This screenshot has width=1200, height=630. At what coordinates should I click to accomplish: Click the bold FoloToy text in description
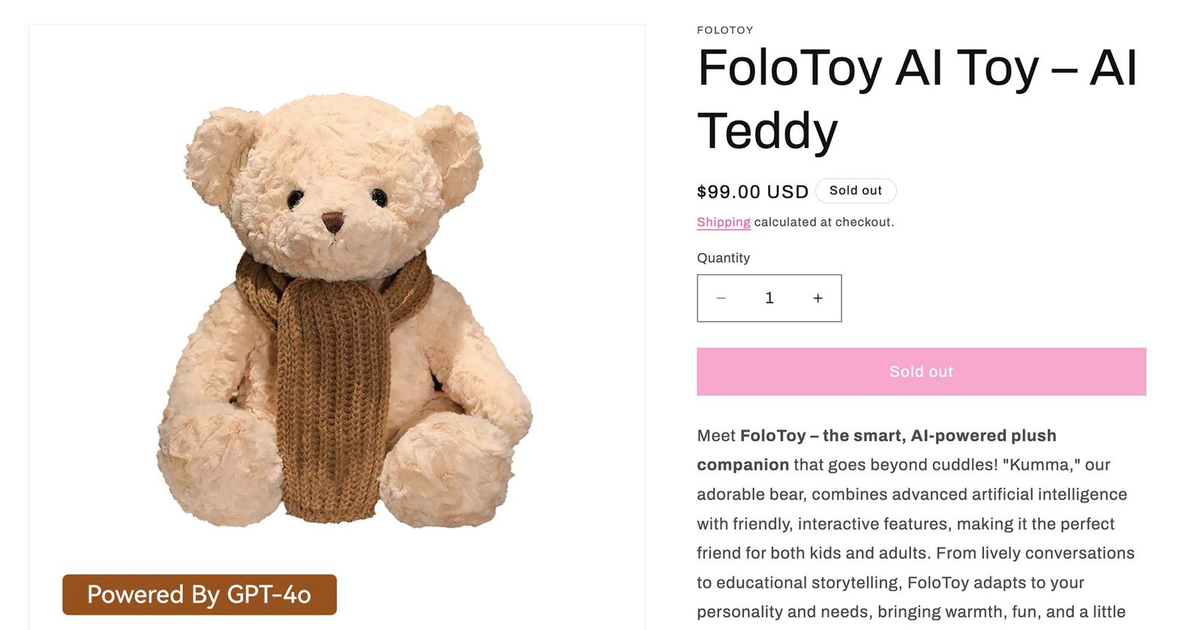coord(771,435)
